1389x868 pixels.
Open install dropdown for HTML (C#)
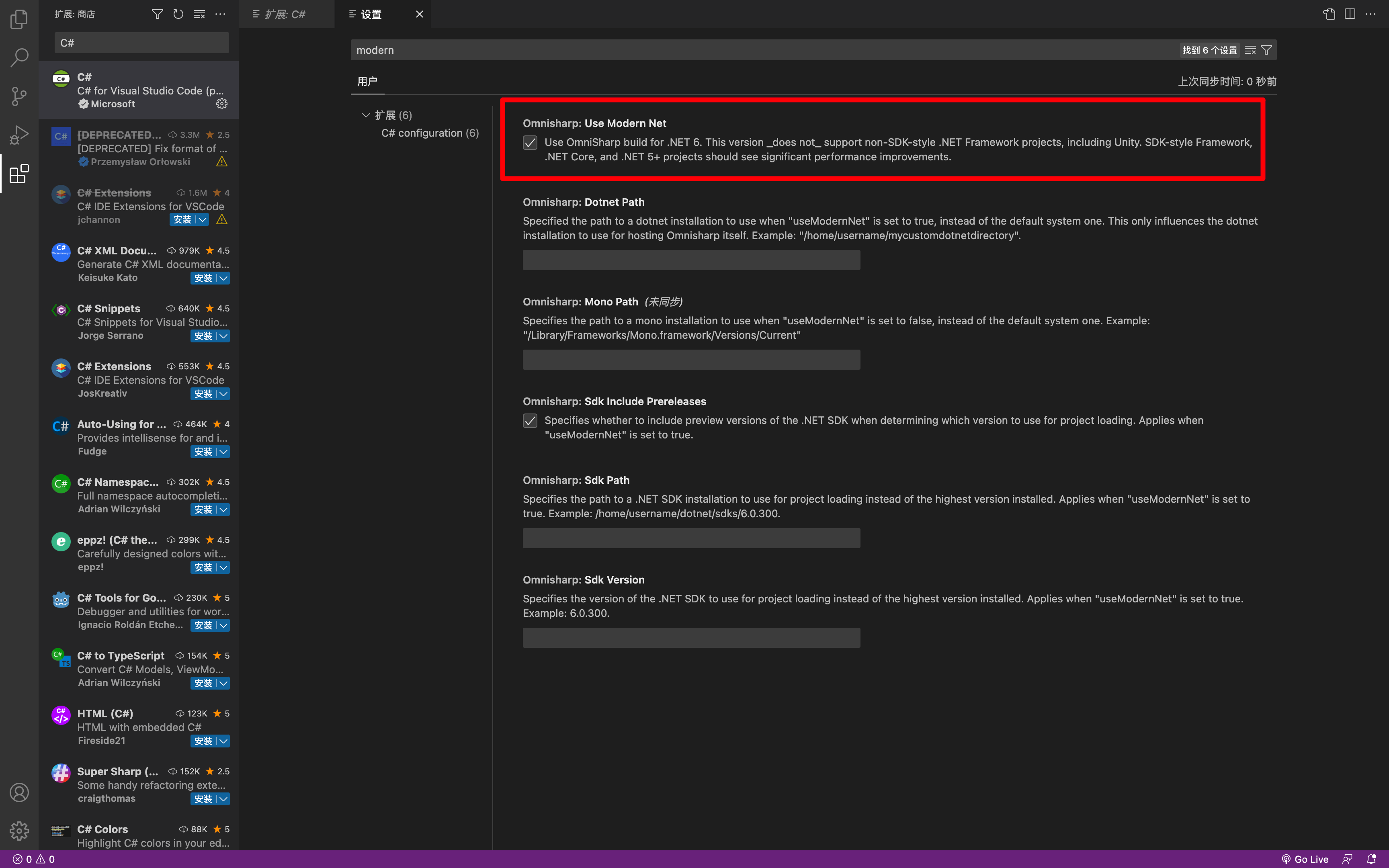pyautogui.click(x=223, y=741)
